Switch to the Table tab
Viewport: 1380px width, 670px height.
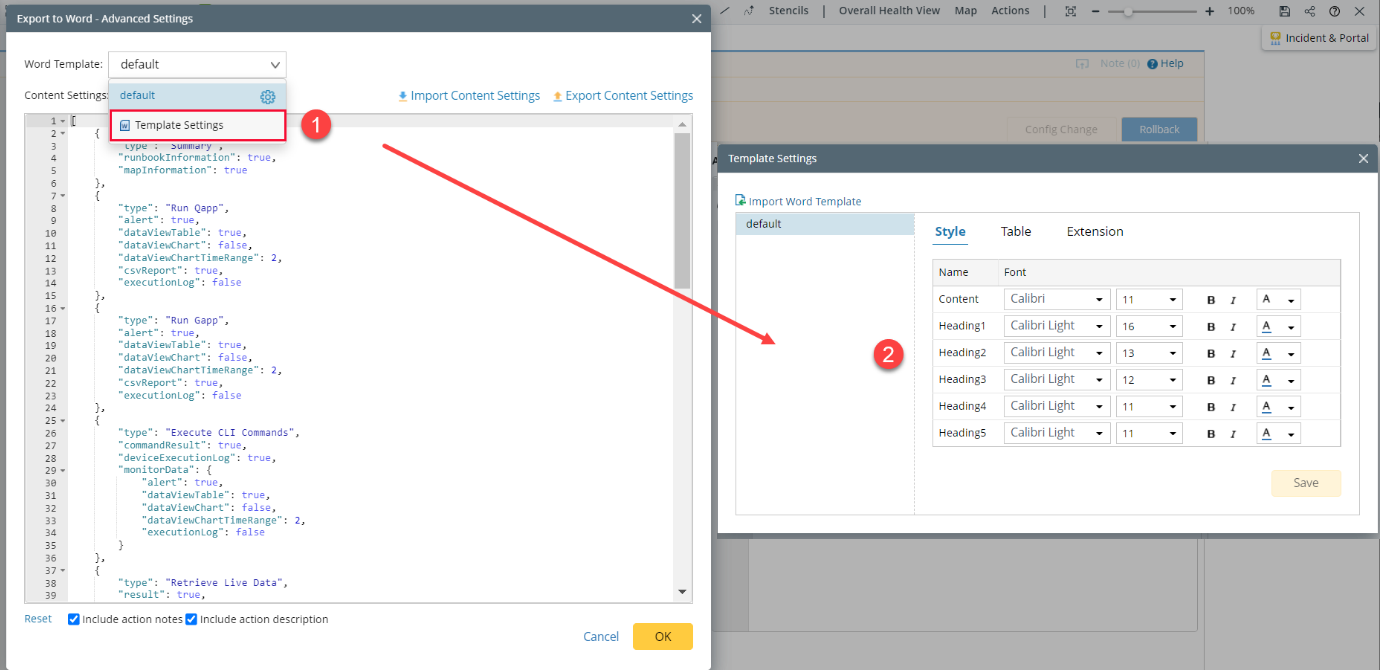pos(1015,231)
